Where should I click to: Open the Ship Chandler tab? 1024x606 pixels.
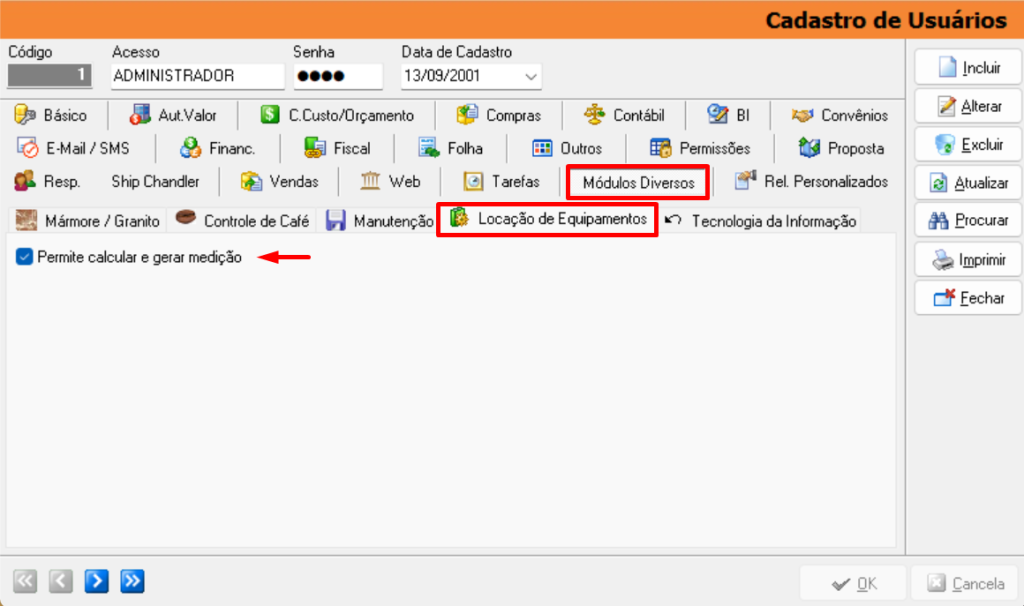pos(155,182)
